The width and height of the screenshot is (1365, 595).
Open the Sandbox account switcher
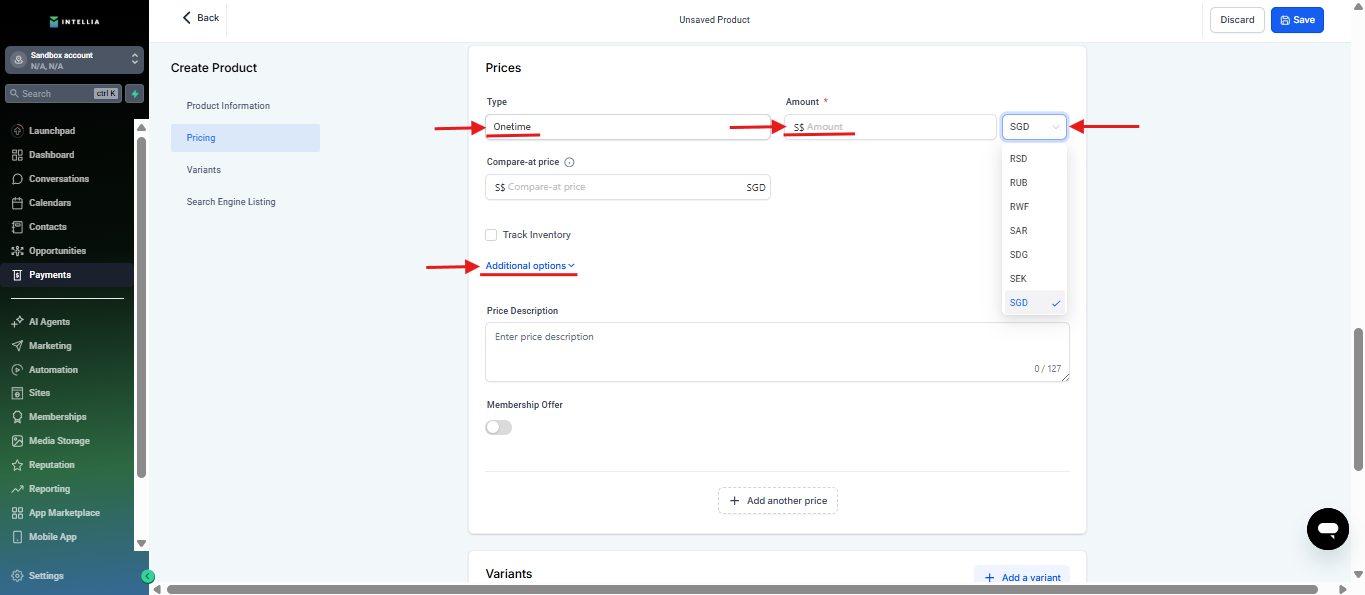coord(74,60)
